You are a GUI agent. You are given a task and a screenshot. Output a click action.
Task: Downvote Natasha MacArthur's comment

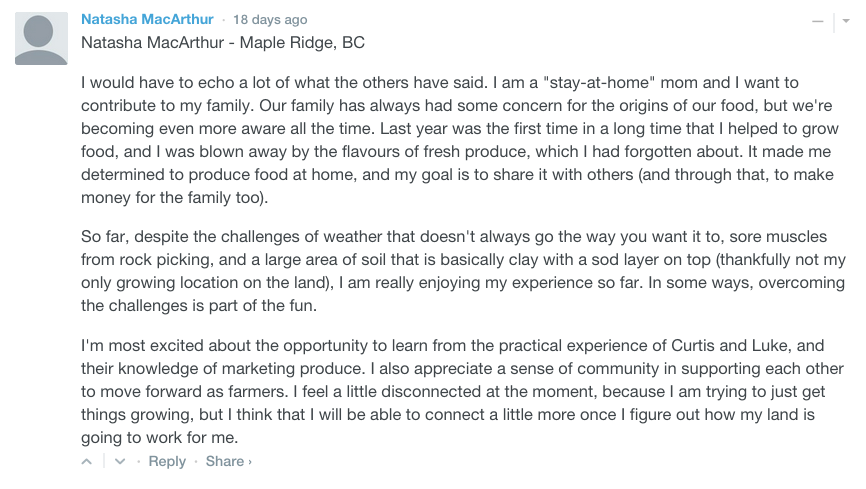point(120,462)
